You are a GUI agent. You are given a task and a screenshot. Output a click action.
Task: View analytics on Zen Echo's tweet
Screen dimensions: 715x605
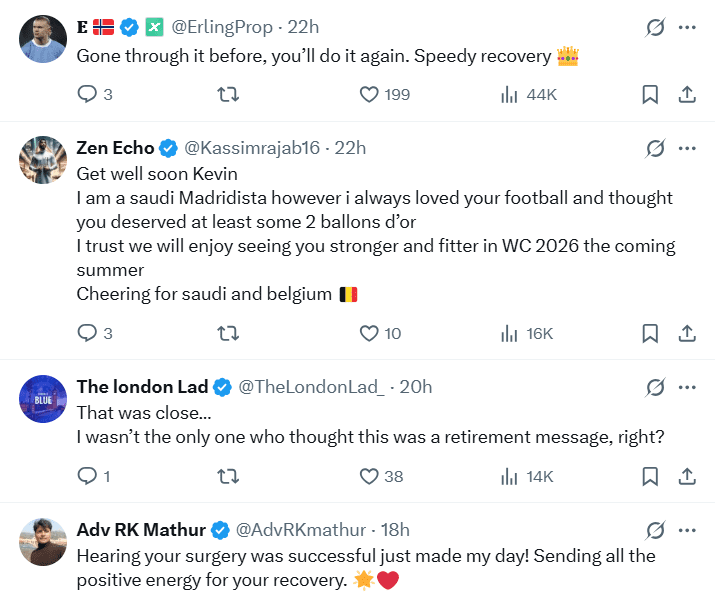(x=509, y=333)
